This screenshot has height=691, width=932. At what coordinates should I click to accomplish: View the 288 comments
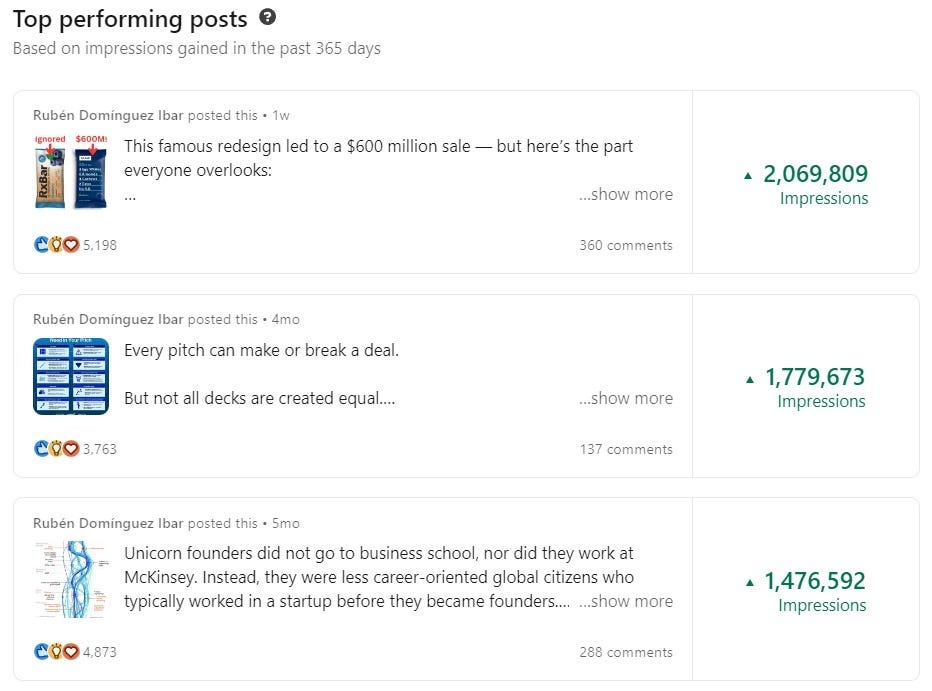click(626, 652)
